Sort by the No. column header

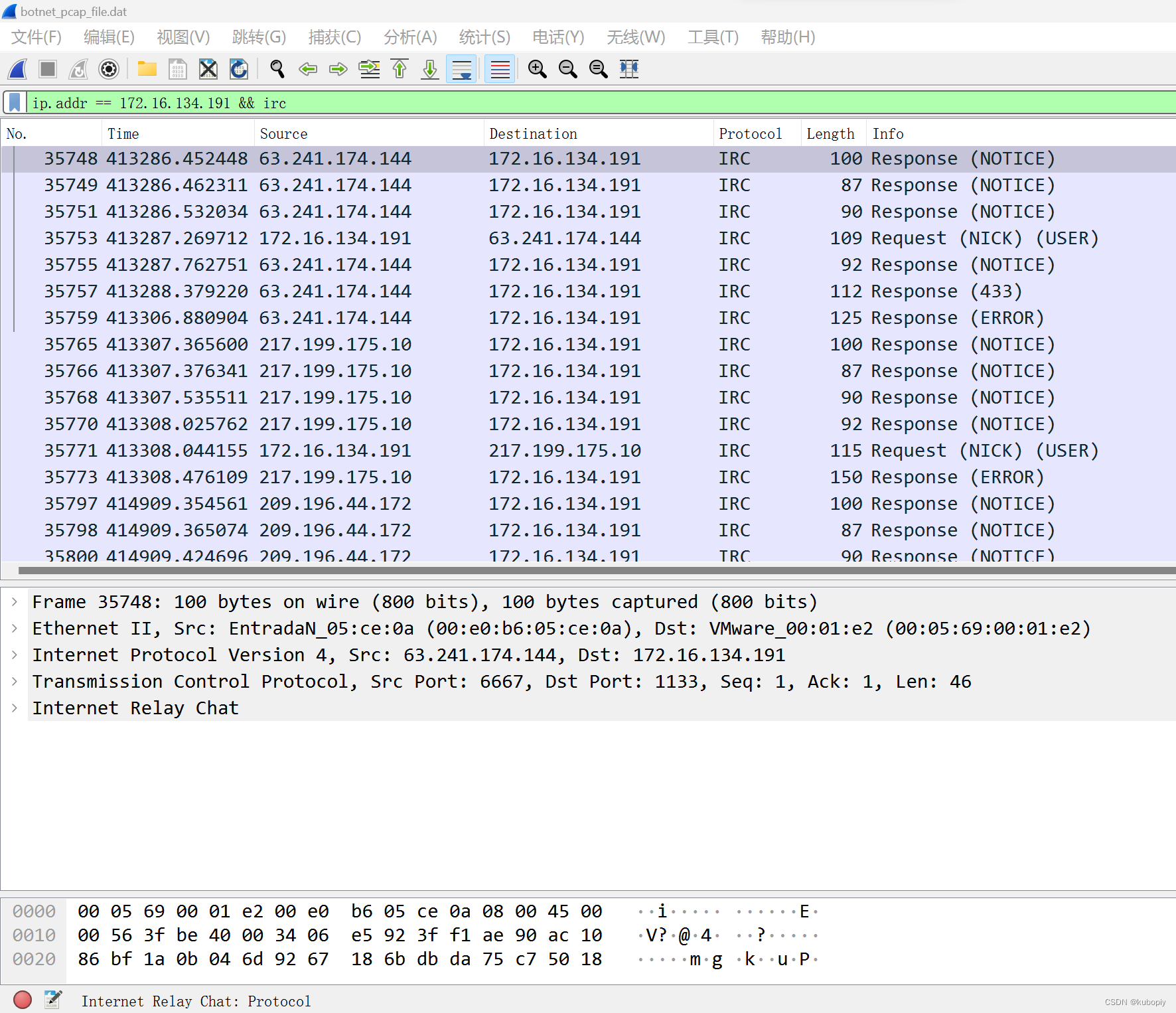click(x=51, y=133)
